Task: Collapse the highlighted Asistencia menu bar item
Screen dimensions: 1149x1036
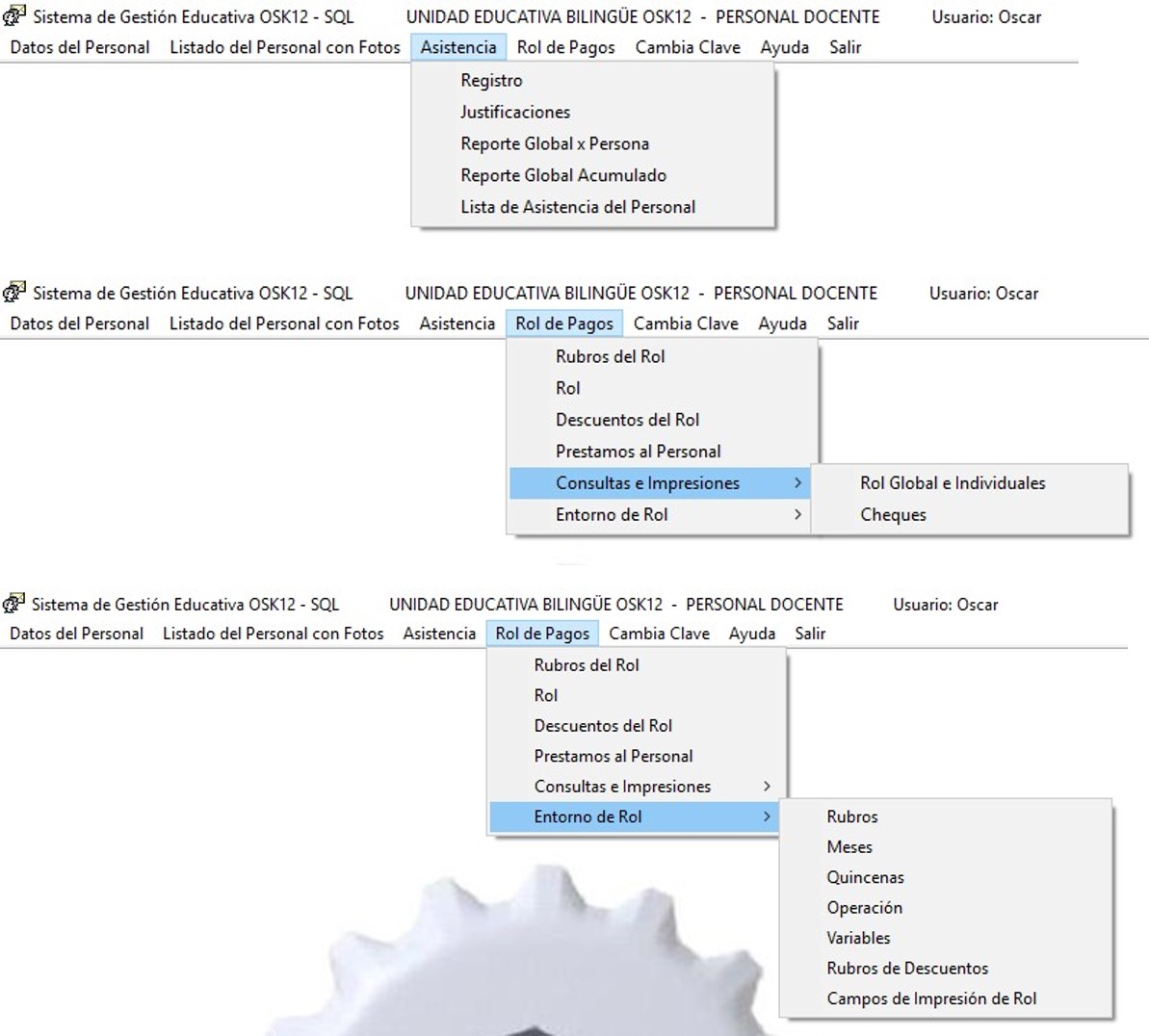Action: (x=458, y=47)
